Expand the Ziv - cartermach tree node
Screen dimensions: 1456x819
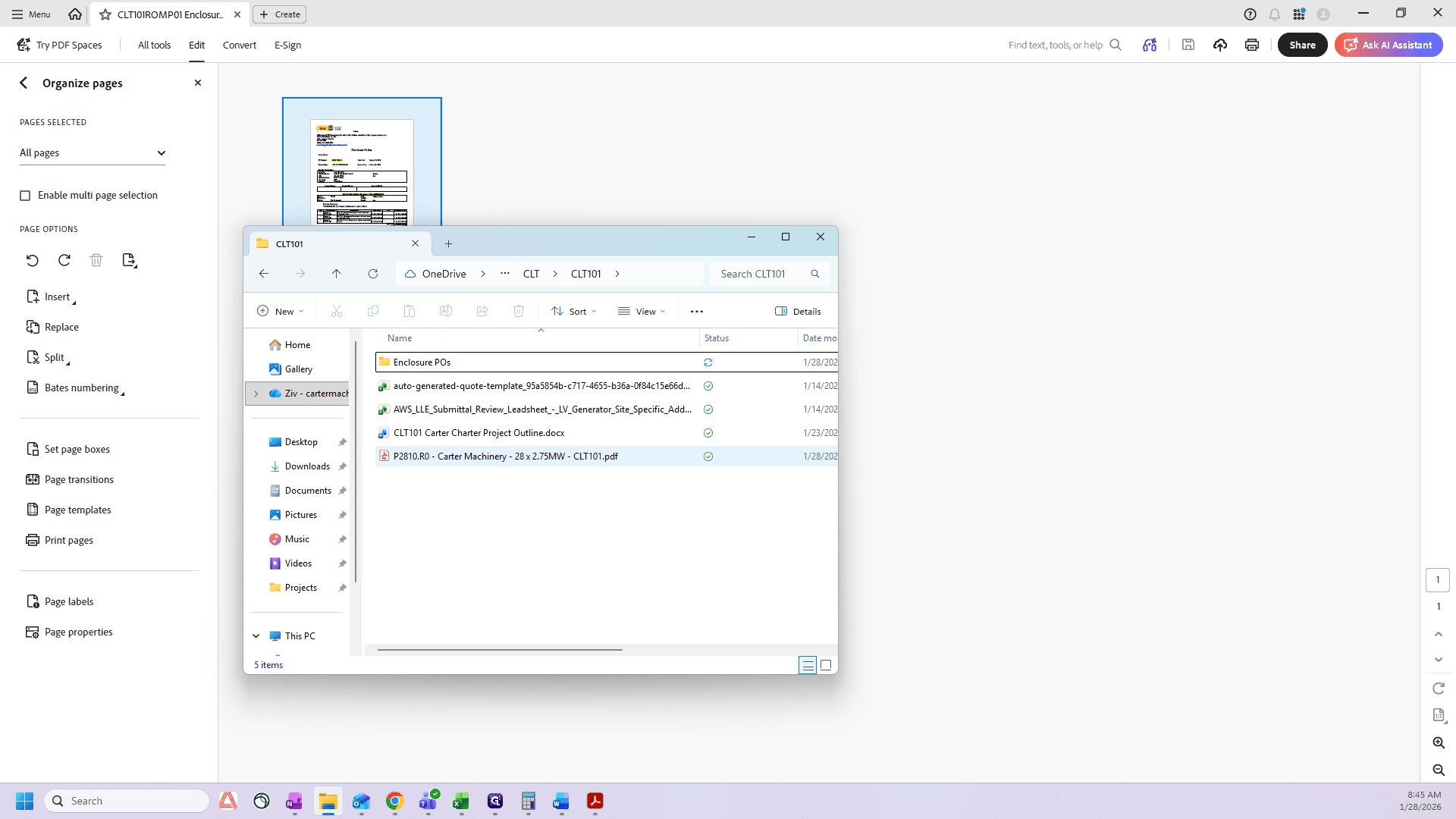pos(256,394)
